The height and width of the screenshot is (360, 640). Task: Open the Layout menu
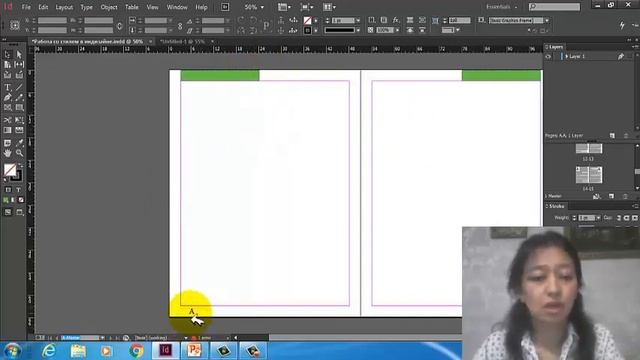tap(64, 7)
